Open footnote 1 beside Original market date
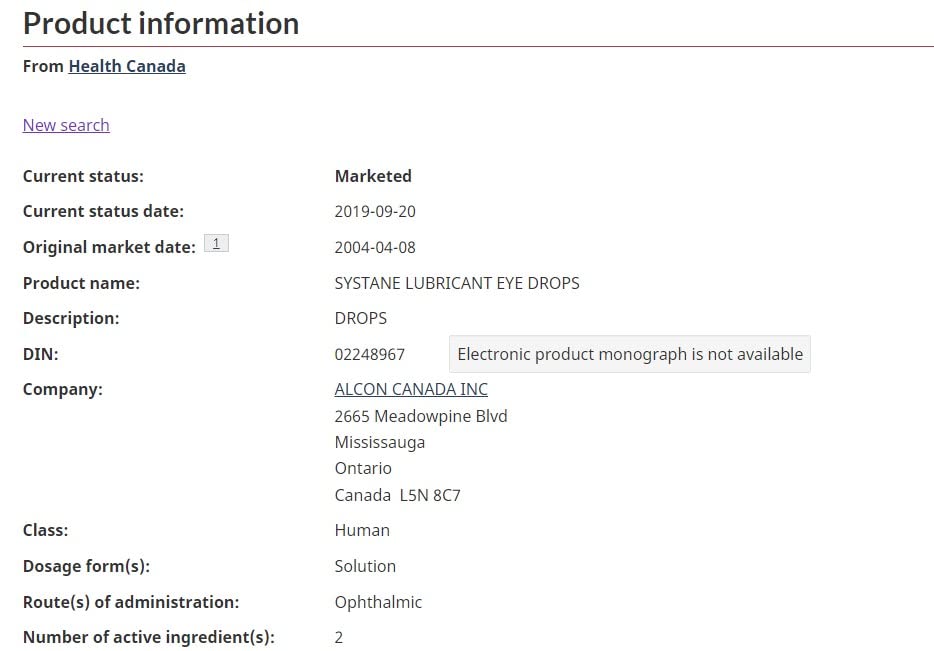 (216, 243)
